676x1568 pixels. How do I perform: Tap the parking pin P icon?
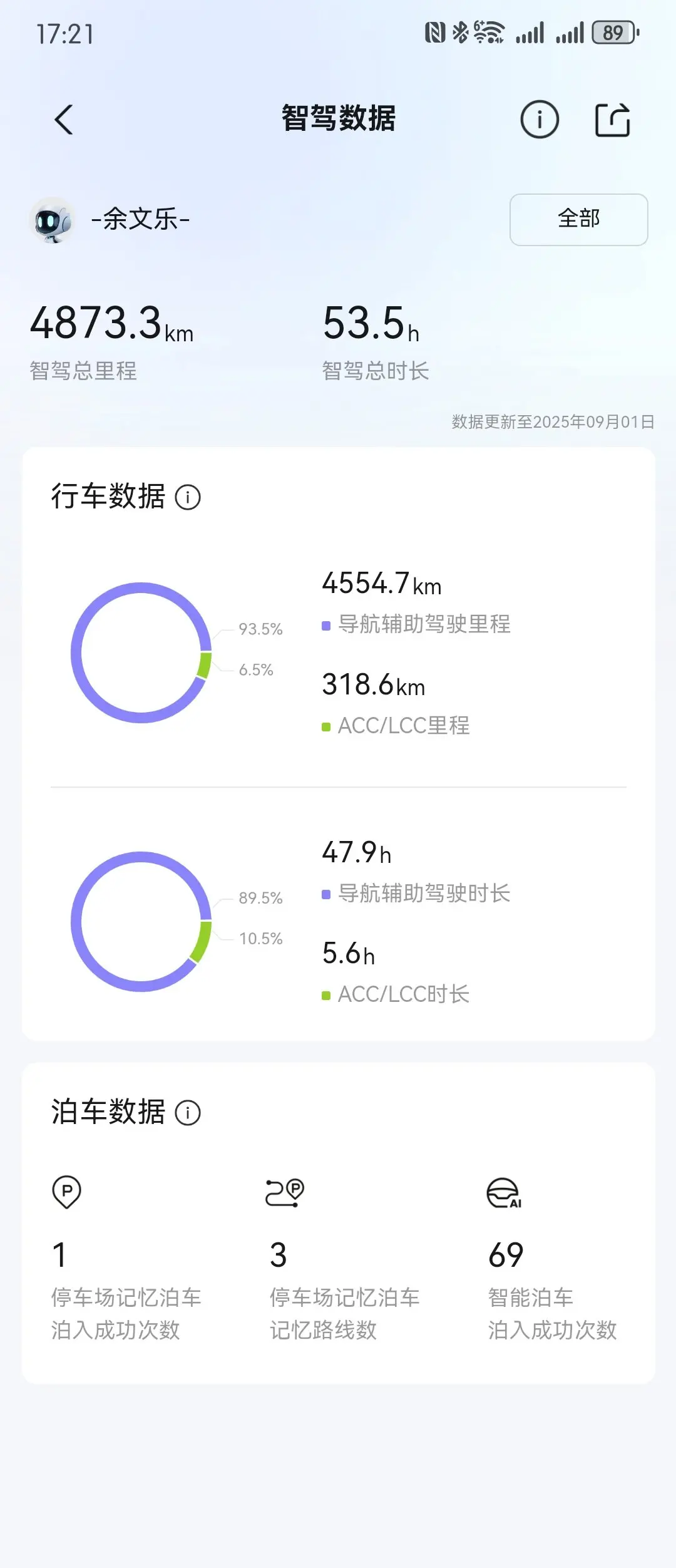[66, 1192]
